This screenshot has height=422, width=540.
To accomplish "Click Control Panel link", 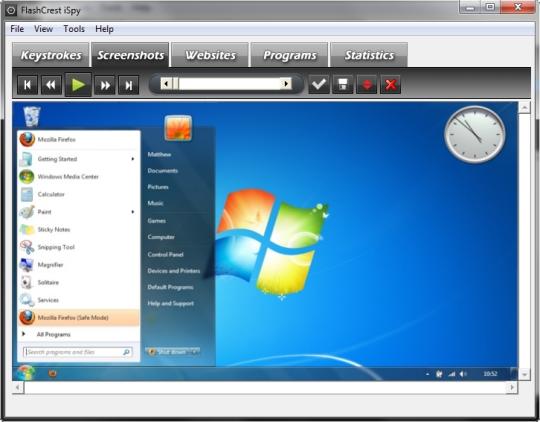I will [165, 254].
